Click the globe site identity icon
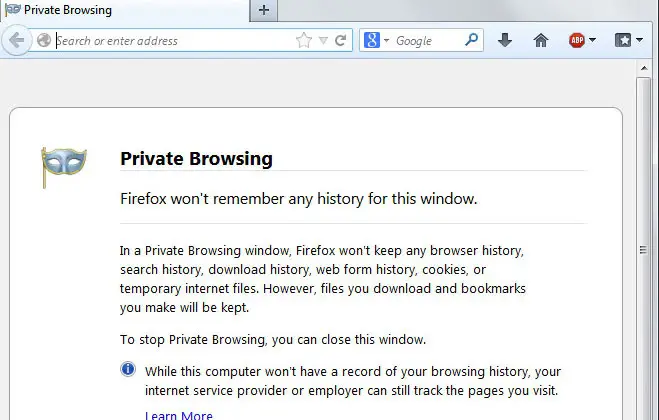 [44, 41]
